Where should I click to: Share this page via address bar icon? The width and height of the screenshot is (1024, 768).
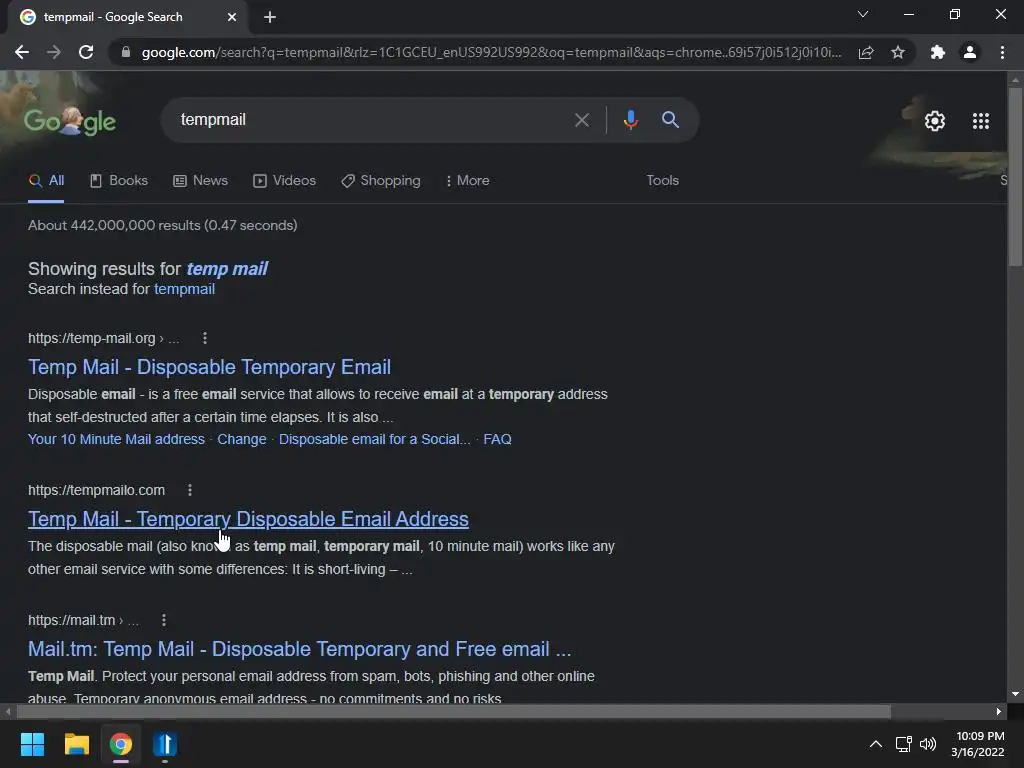click(866, 52)
